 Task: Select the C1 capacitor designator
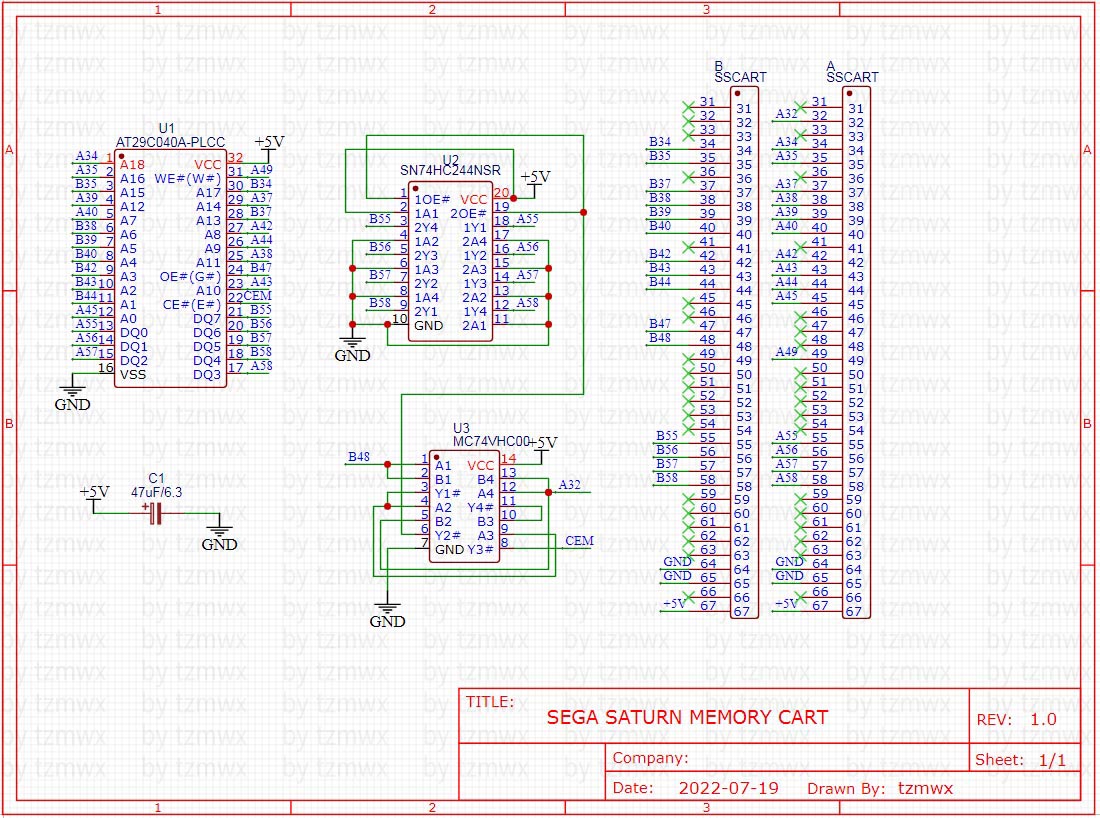tap(156, 478)
